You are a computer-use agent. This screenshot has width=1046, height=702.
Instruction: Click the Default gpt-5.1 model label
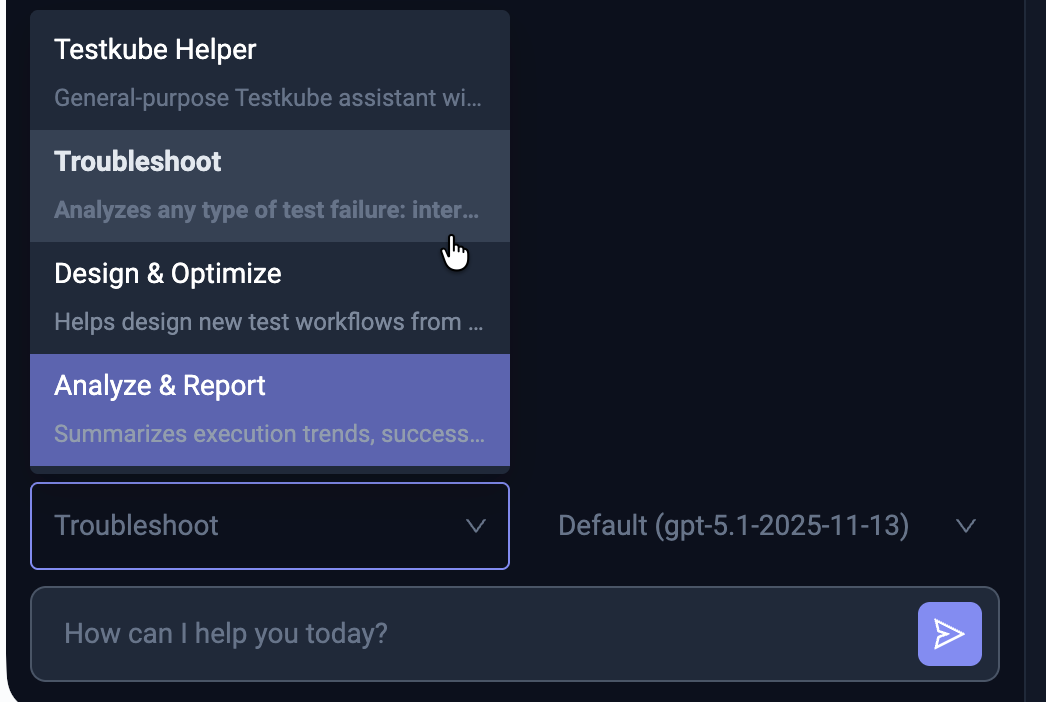733,525
